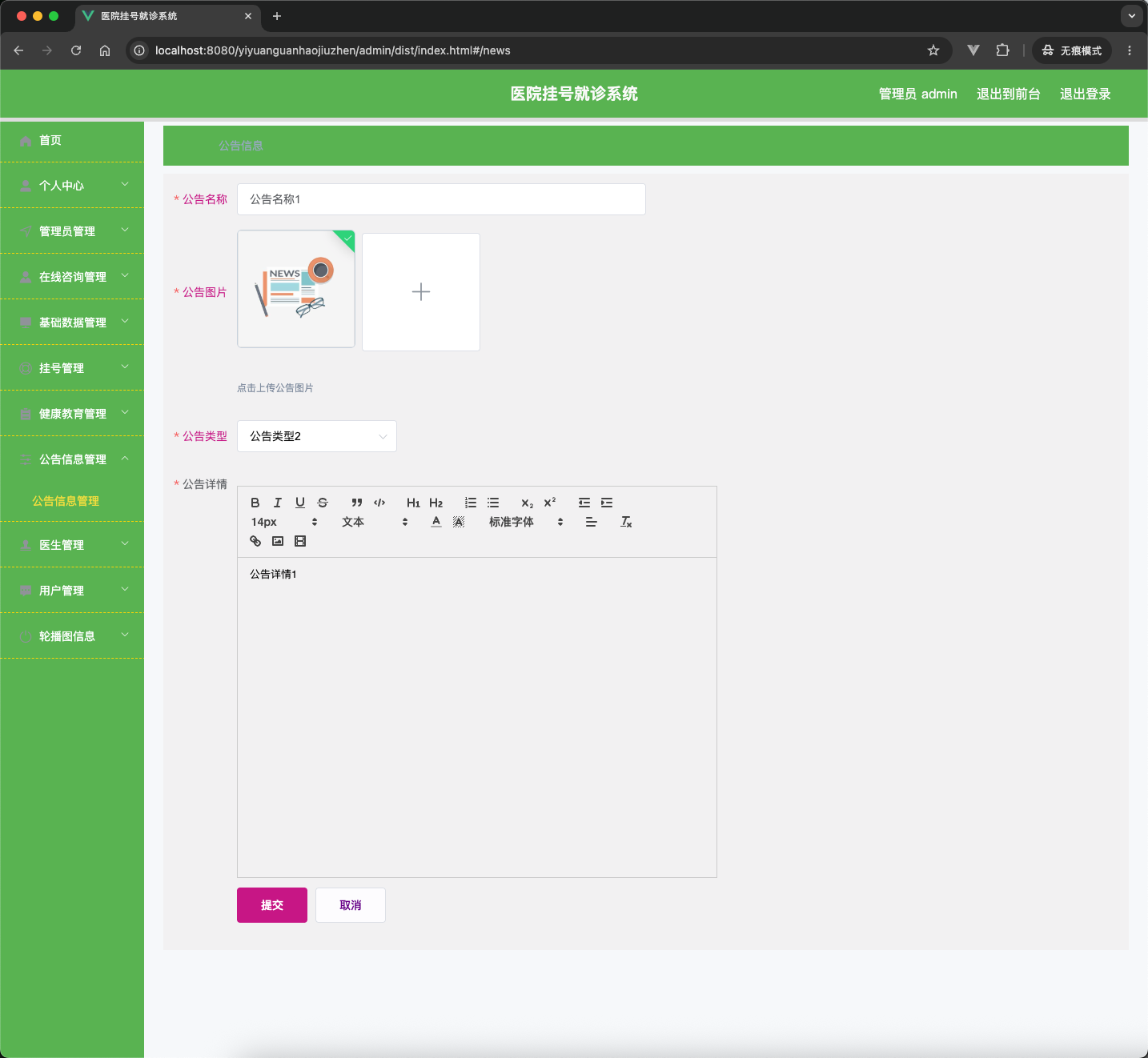
Task: Create an ordered numbered list
Action: (471, 503)
